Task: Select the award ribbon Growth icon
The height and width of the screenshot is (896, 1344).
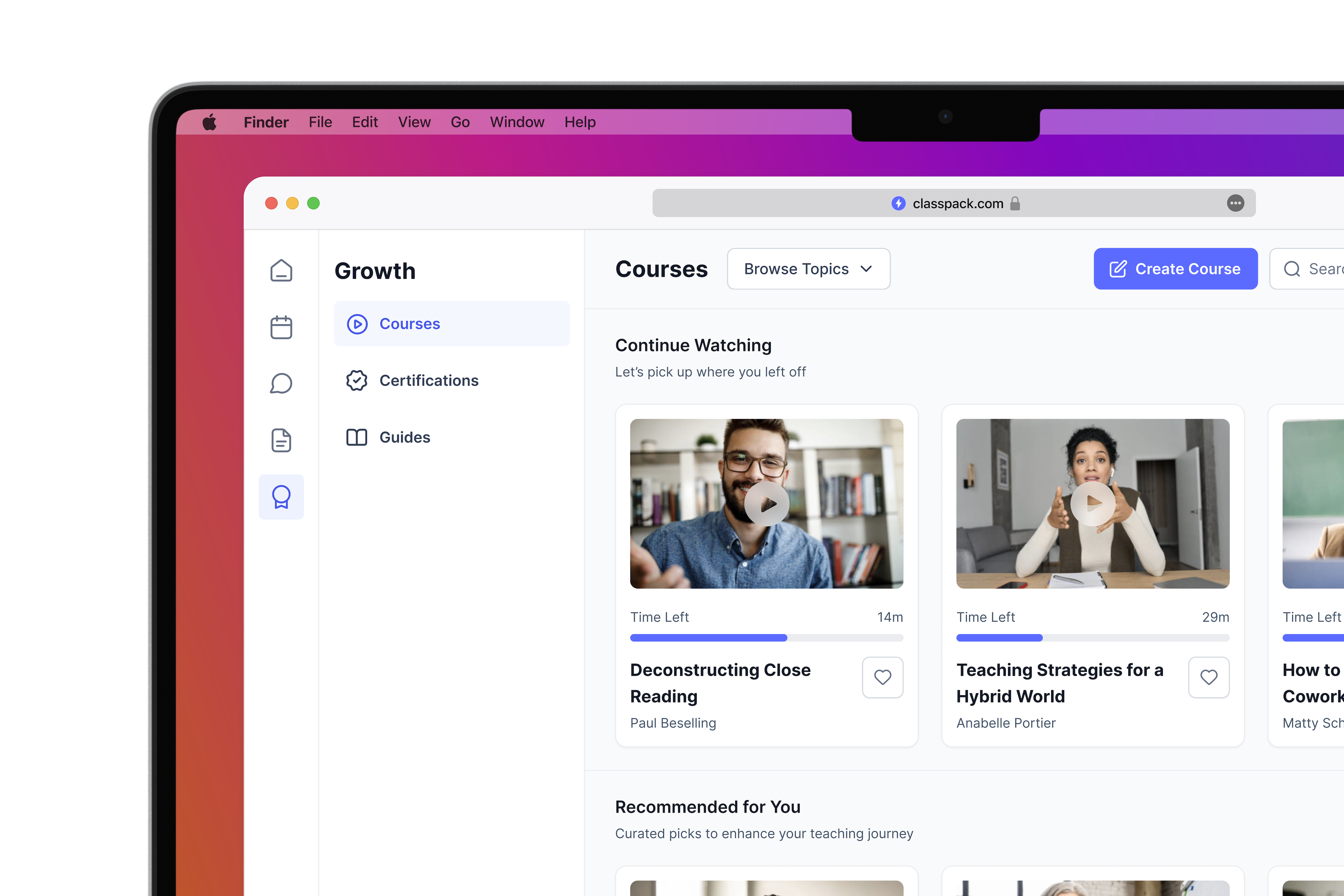Action: 281,497
